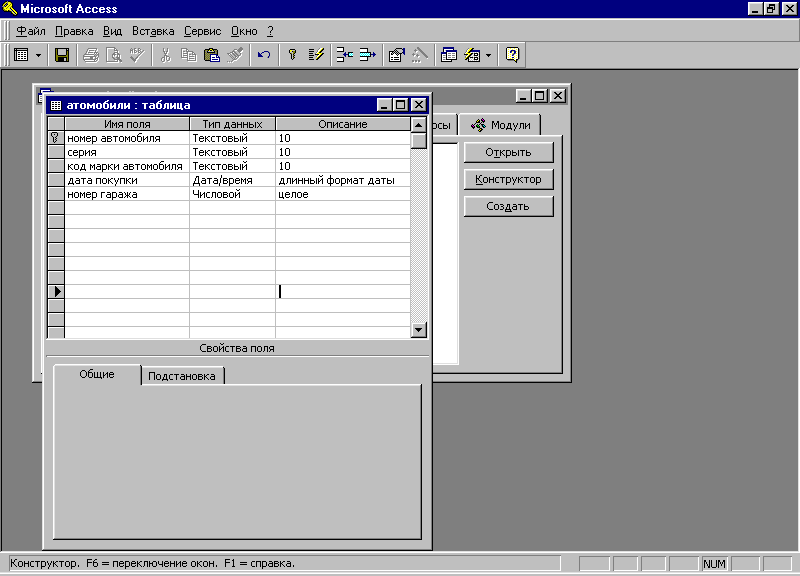Click the Undo arrow icon

(x=264, y=55)
